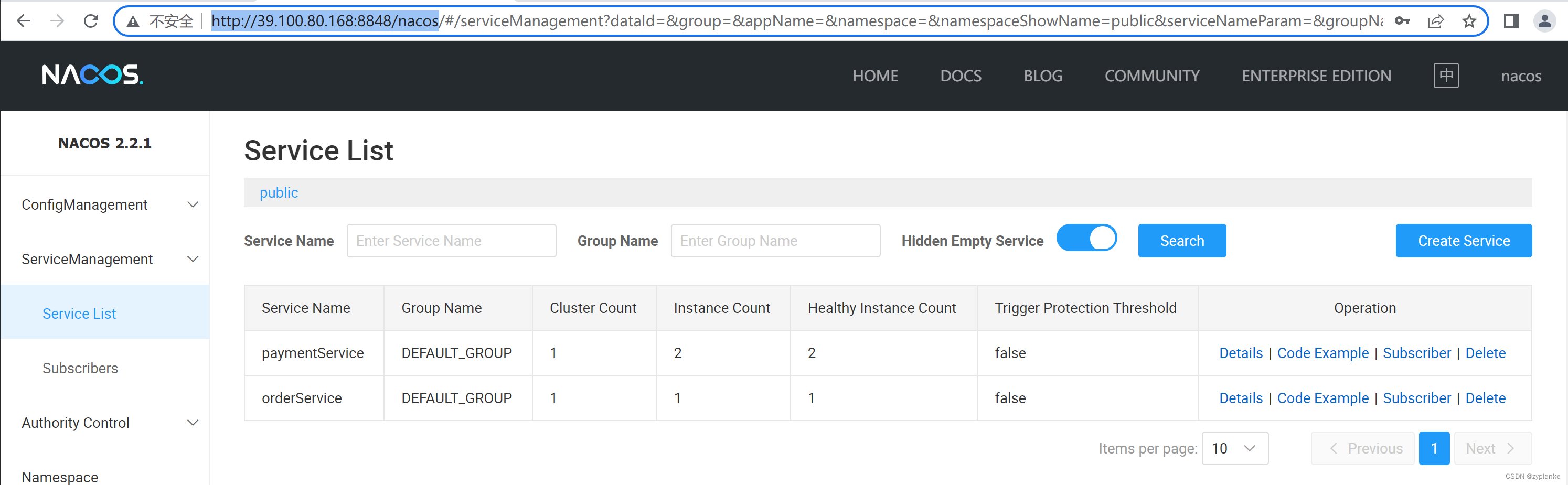The image size is (1568, 485).
Task: Open the Items per page dropdown
Action: 1234,448
